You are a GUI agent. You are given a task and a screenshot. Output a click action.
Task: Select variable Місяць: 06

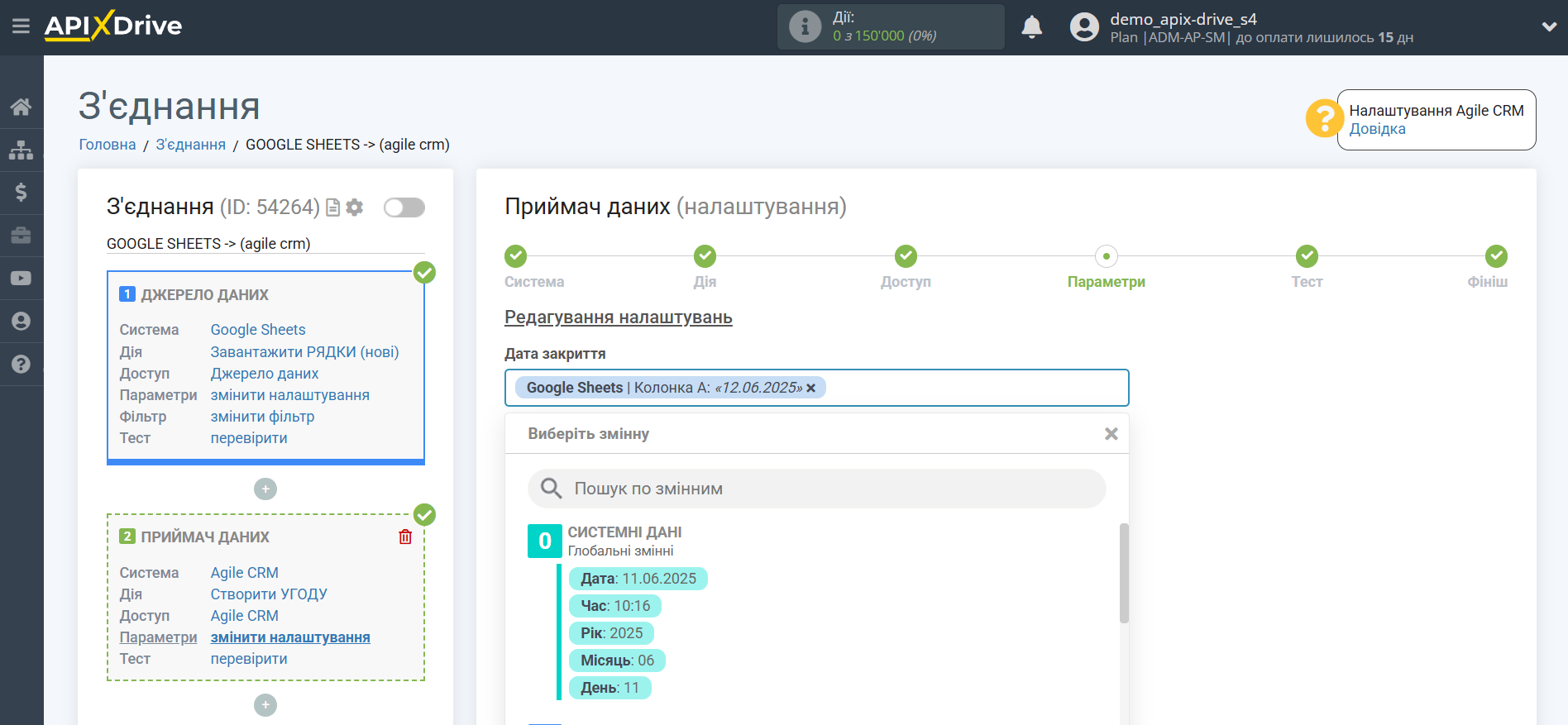618,661
